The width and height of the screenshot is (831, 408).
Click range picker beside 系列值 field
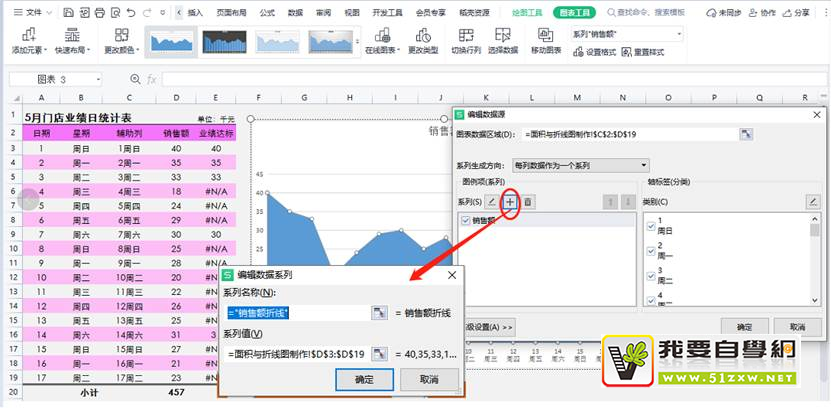tap(380, 353)
